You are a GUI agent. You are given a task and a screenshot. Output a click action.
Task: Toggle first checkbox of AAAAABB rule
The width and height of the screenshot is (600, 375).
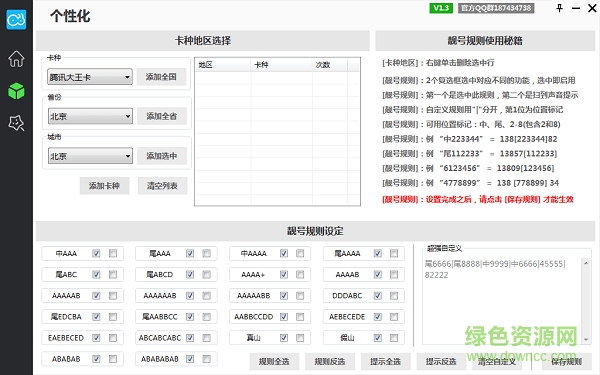(284, 295)
